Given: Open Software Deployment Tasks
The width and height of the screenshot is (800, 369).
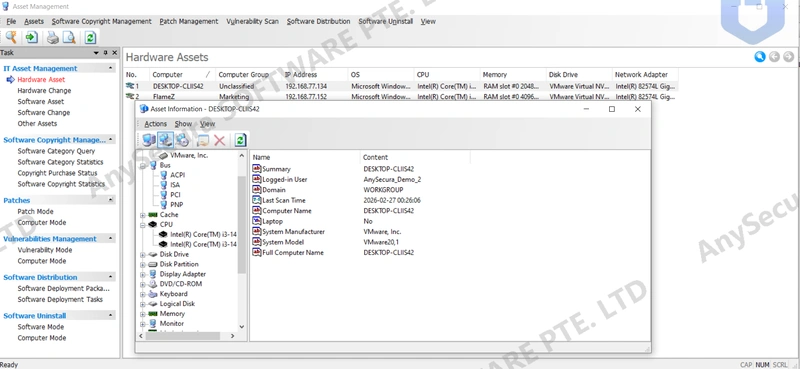Looking at the screenshot, I should click(x=60, y=300).
